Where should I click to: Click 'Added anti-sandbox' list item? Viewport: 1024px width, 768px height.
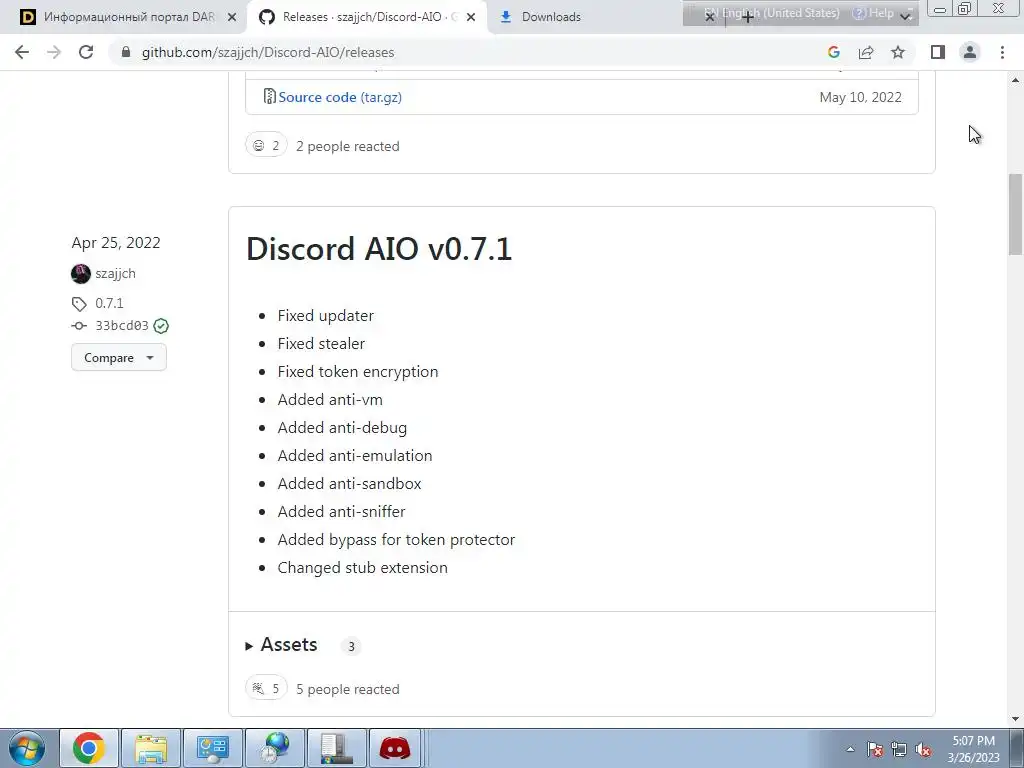pos(349,484)
